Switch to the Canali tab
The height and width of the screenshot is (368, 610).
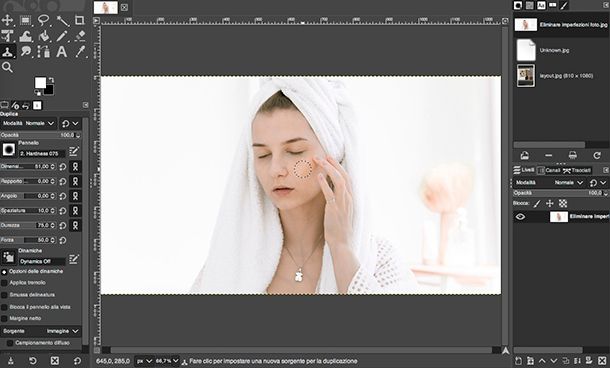tap(549, 170)
